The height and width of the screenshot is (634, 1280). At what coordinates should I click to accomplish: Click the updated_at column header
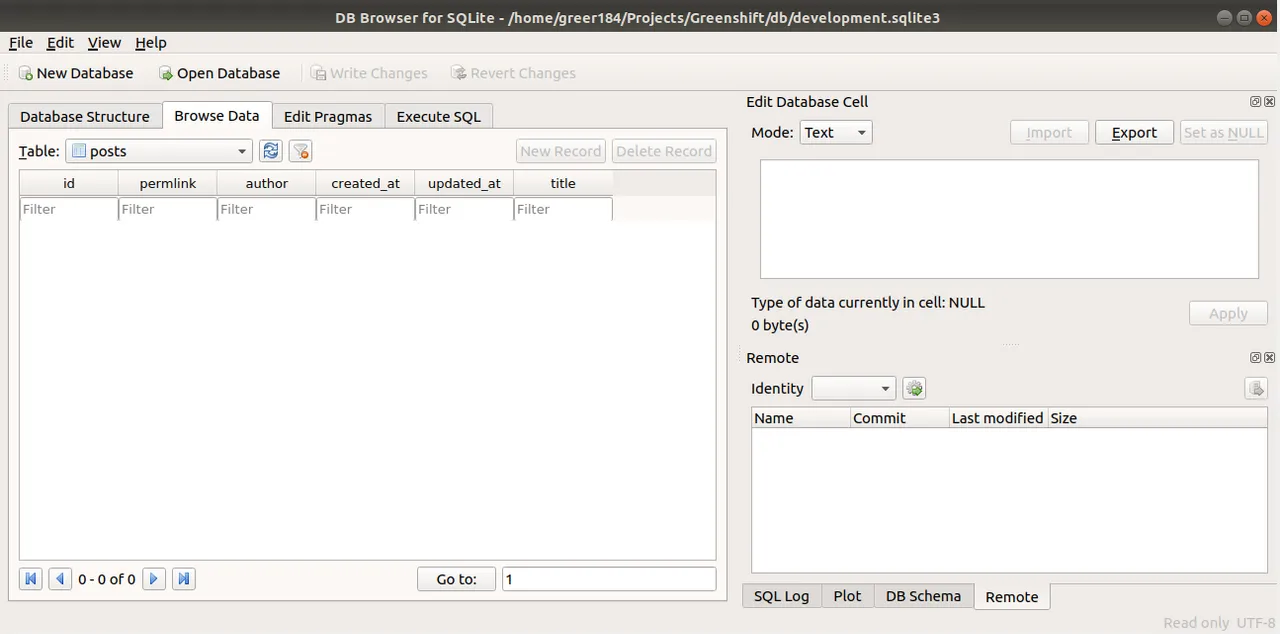pyautogui.click(x=464, y=183)
